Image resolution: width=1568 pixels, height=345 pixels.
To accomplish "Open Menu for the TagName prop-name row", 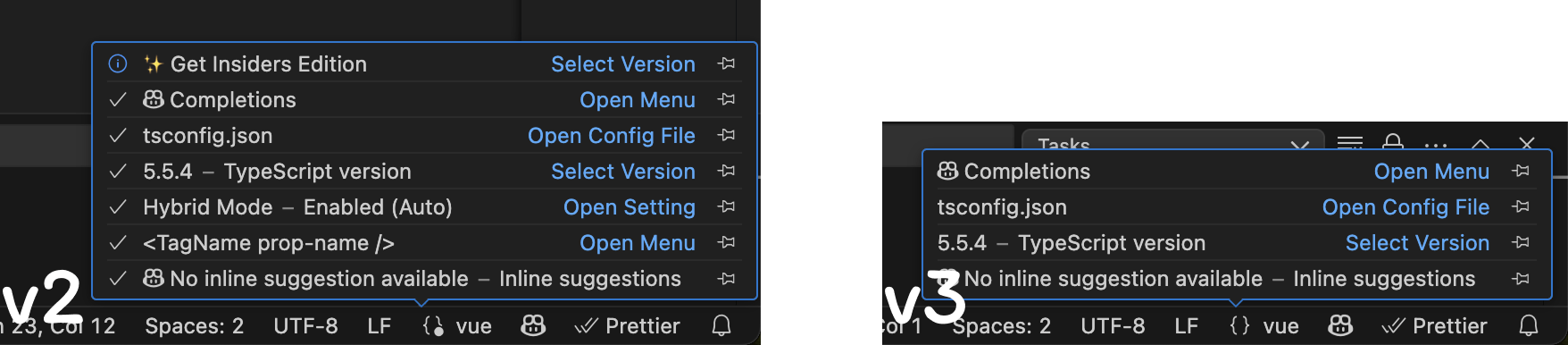I will click(x=638, y=242).
